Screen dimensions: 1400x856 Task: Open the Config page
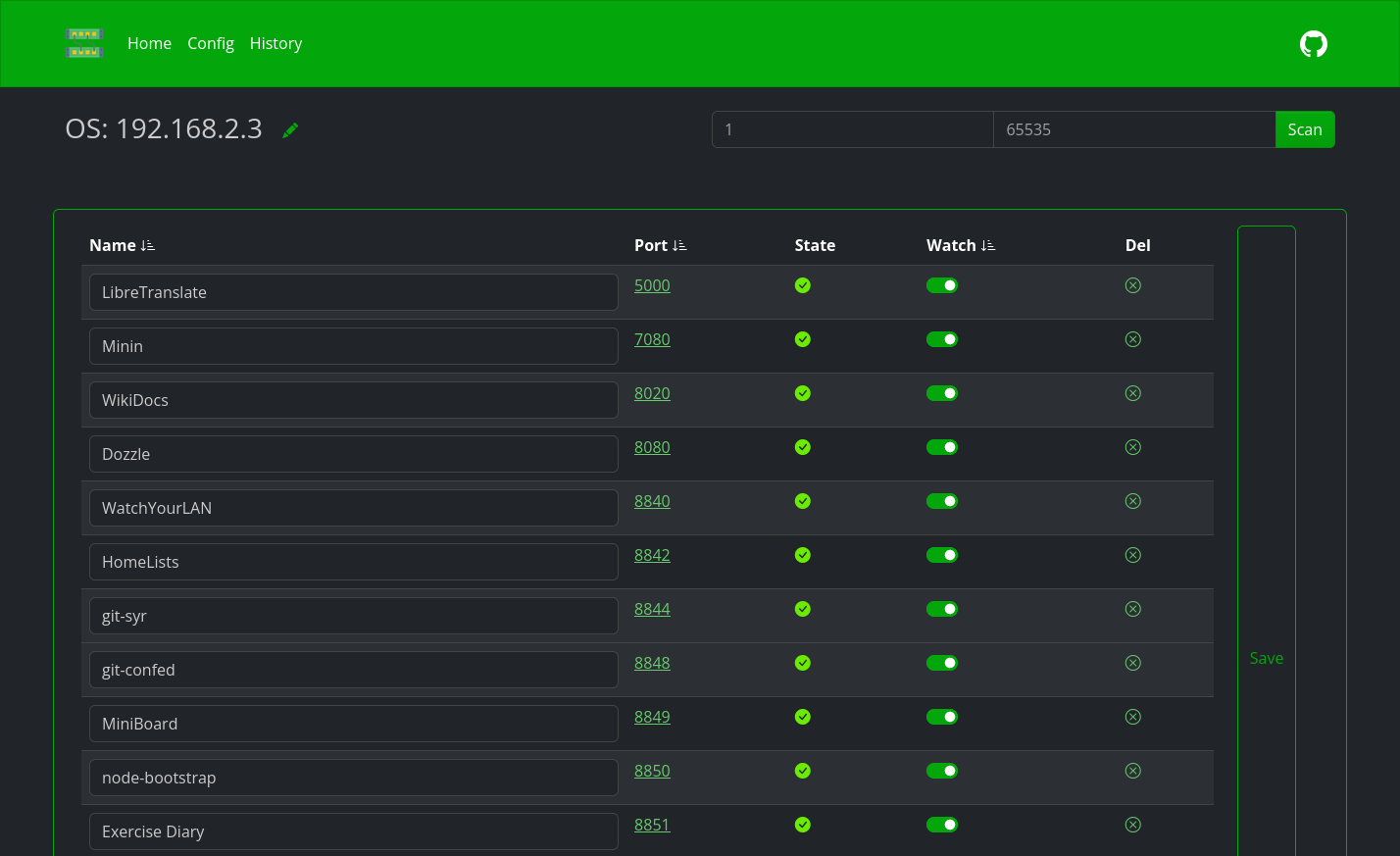211,43
